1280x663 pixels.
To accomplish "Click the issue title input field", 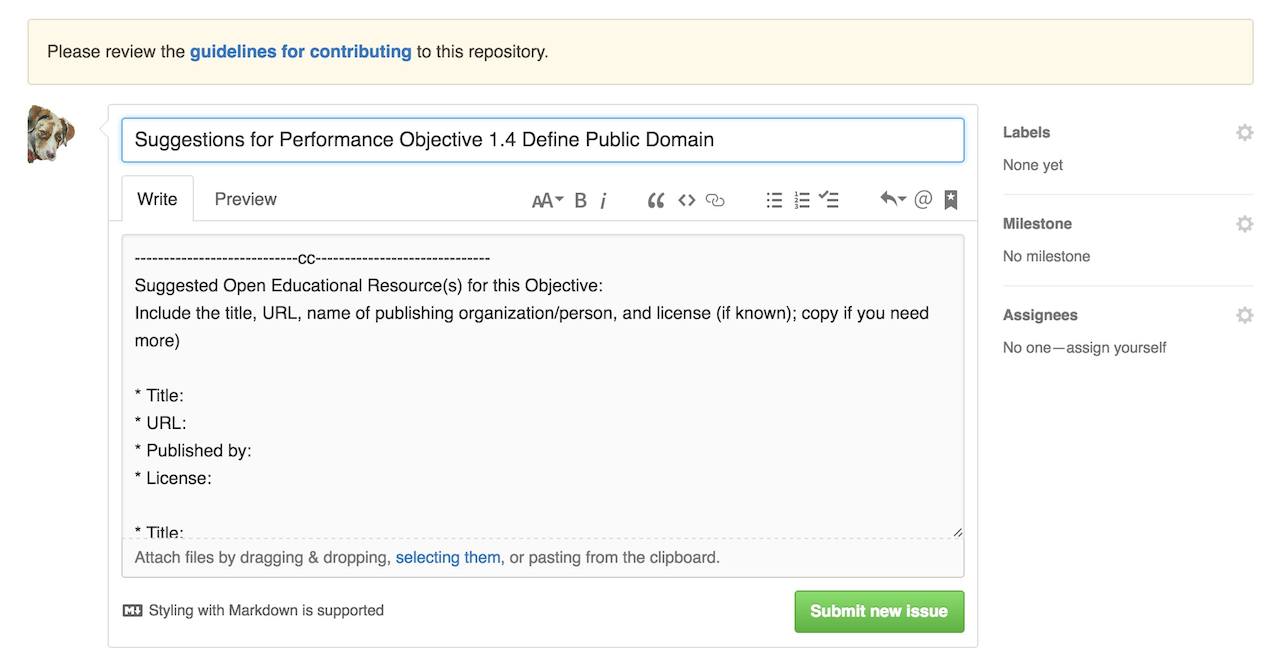I will coord(542,140).
